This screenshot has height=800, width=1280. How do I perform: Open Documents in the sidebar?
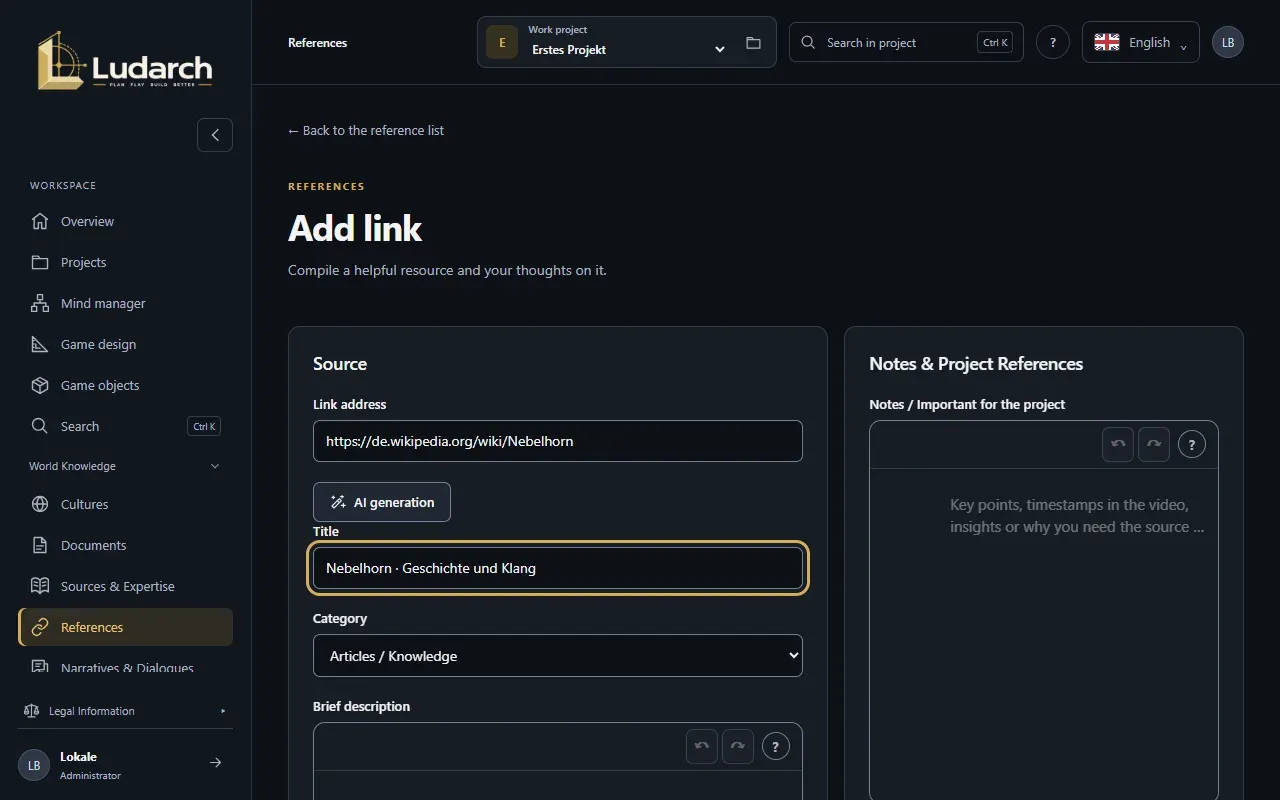coord(125,545)
